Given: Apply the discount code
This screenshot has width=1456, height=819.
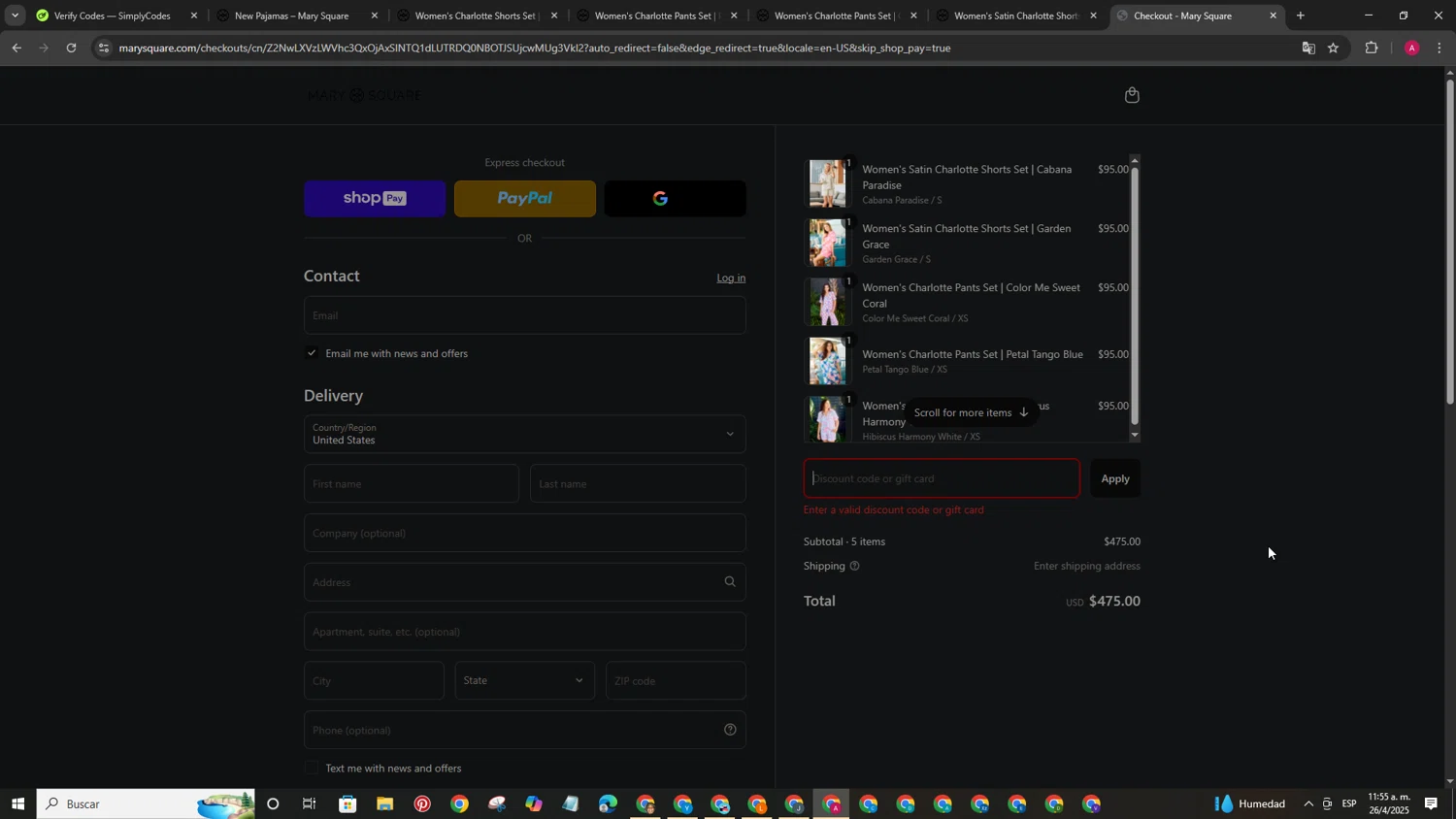Looking at the screenshot, I should [x=1115, y=478].
